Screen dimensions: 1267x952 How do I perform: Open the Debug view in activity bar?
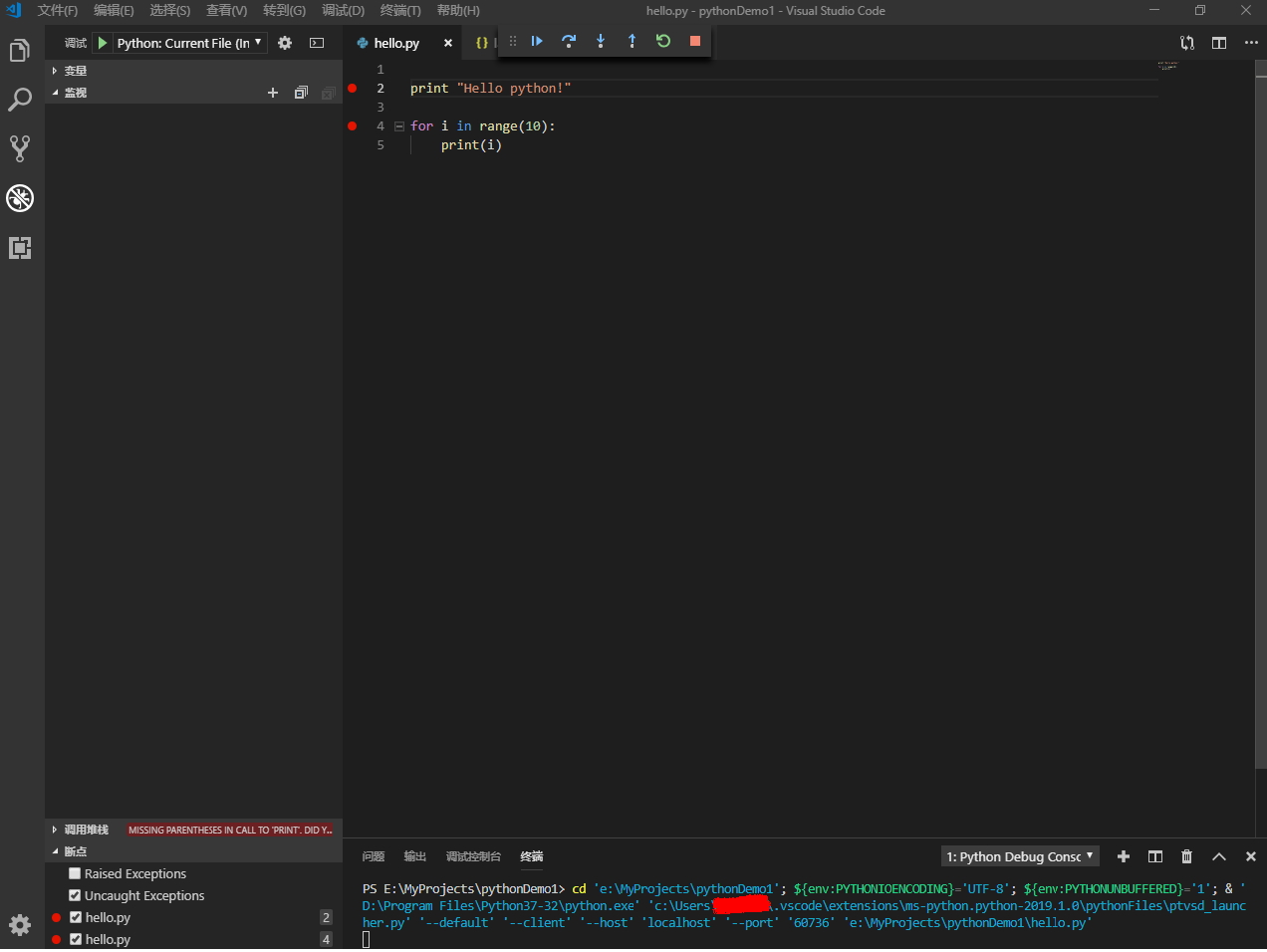pyautogui.click(x=20, y=198)
